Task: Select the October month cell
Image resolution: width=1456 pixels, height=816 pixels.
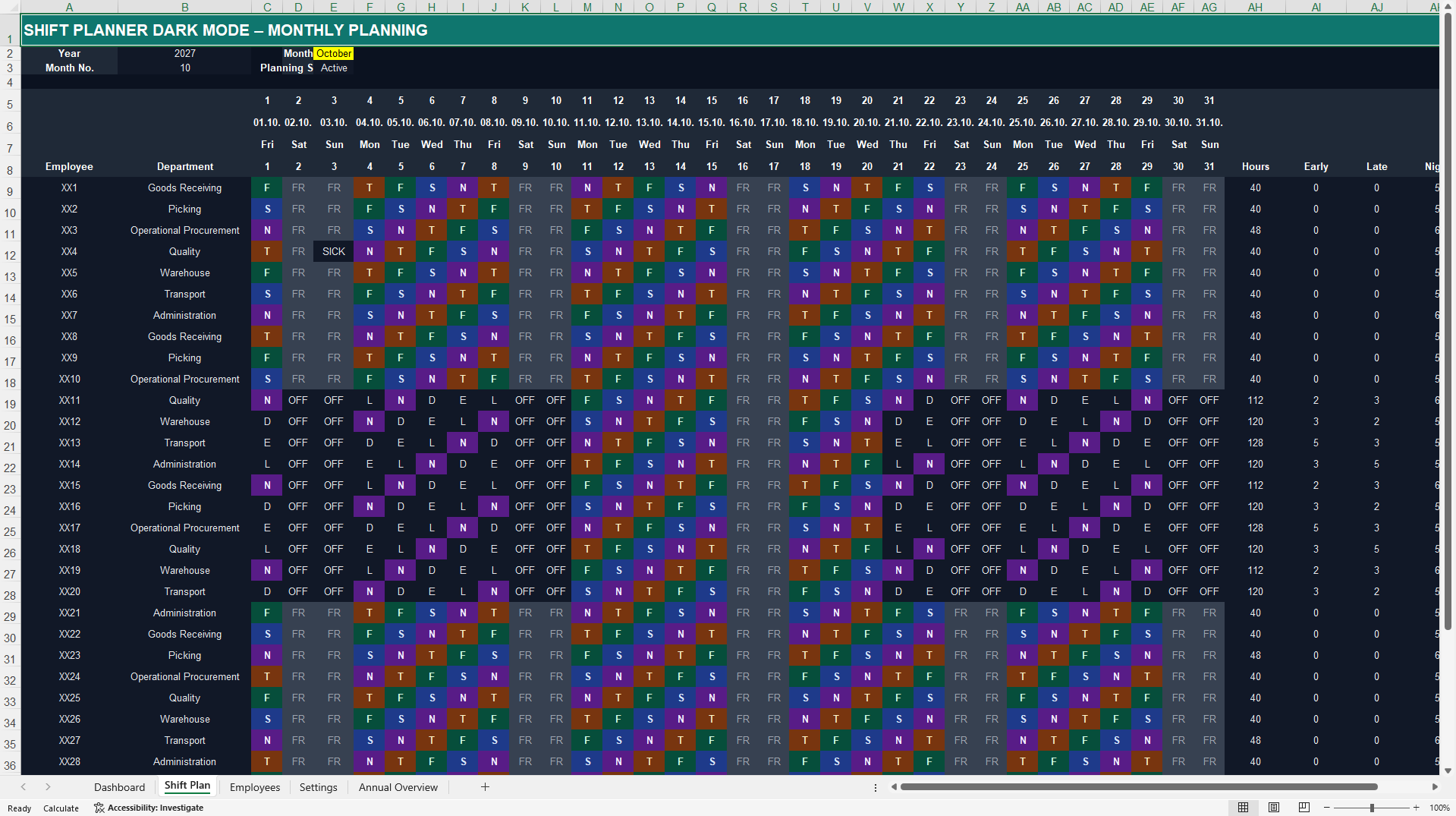Action: click(334, 53)
